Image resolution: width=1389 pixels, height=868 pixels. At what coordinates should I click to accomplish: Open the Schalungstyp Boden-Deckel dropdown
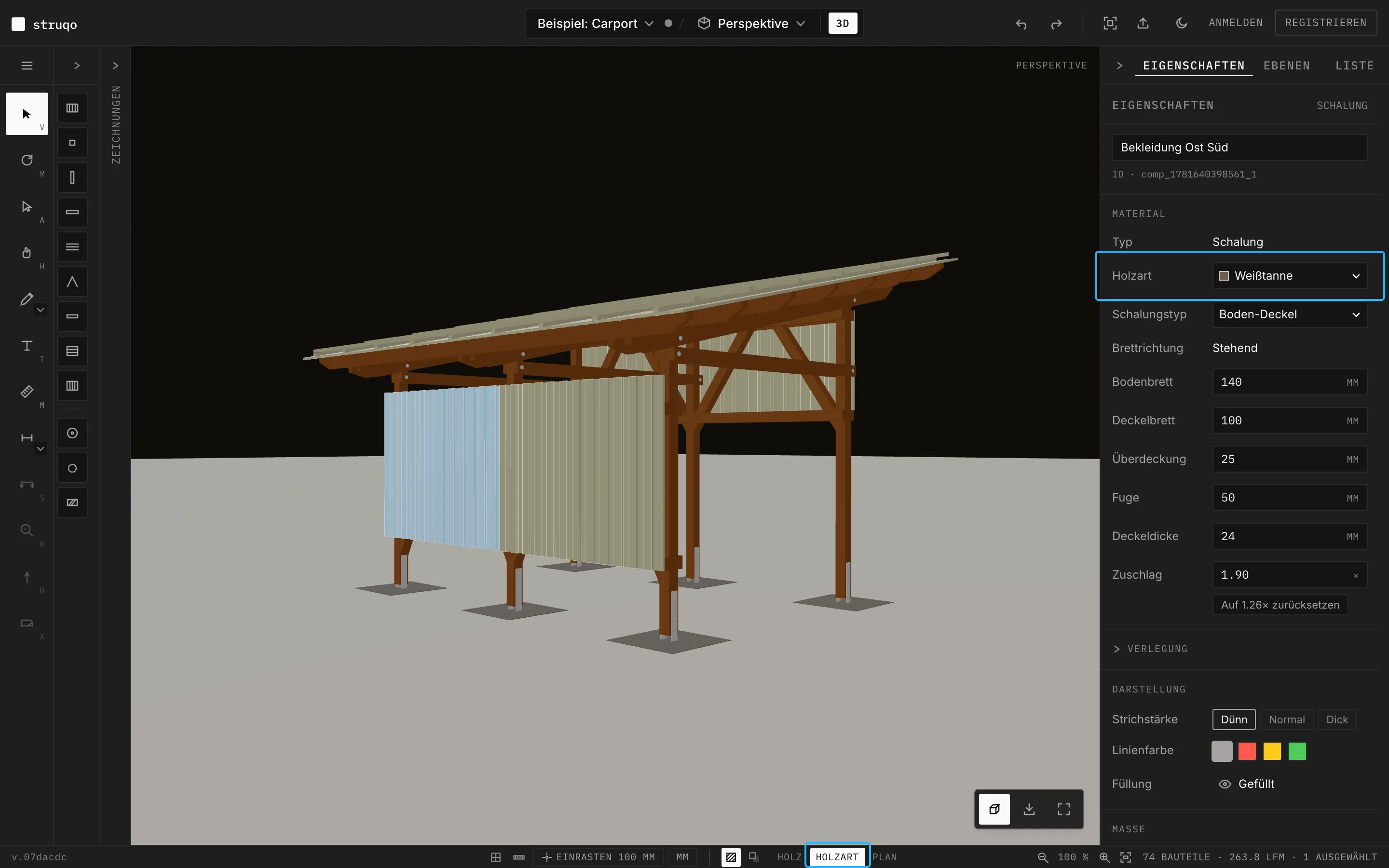click(x=1289, y=314)
